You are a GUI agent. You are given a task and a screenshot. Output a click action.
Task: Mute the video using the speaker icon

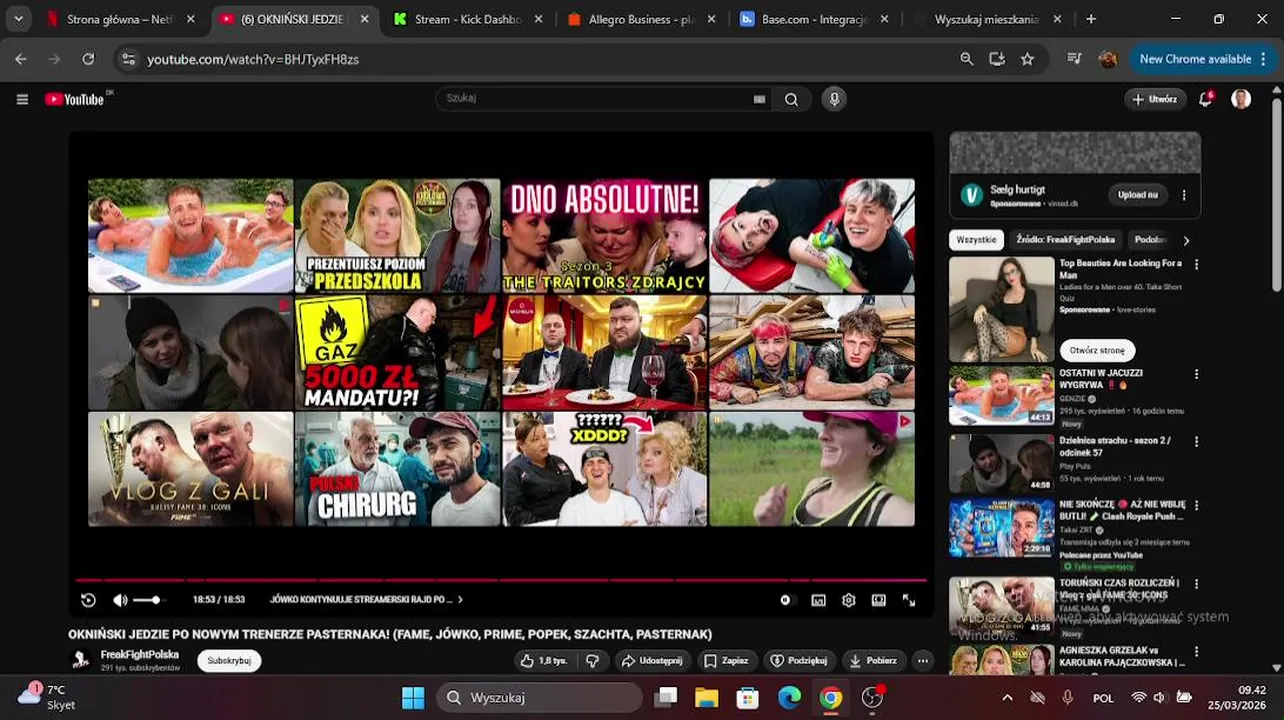pos(120,600)
